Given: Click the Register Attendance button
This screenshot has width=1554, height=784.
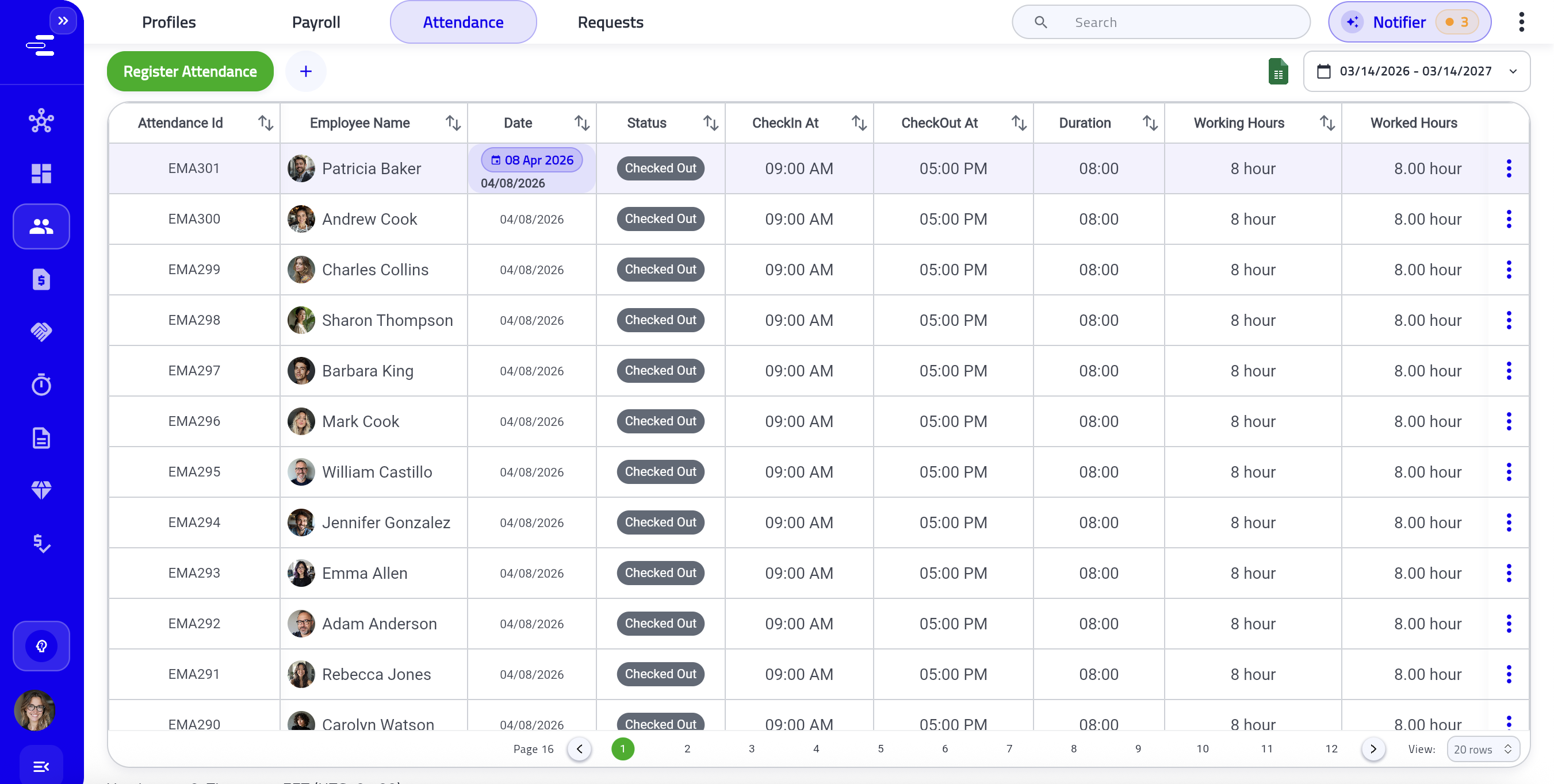Looking at the screenshot, I should click(190, 72).
